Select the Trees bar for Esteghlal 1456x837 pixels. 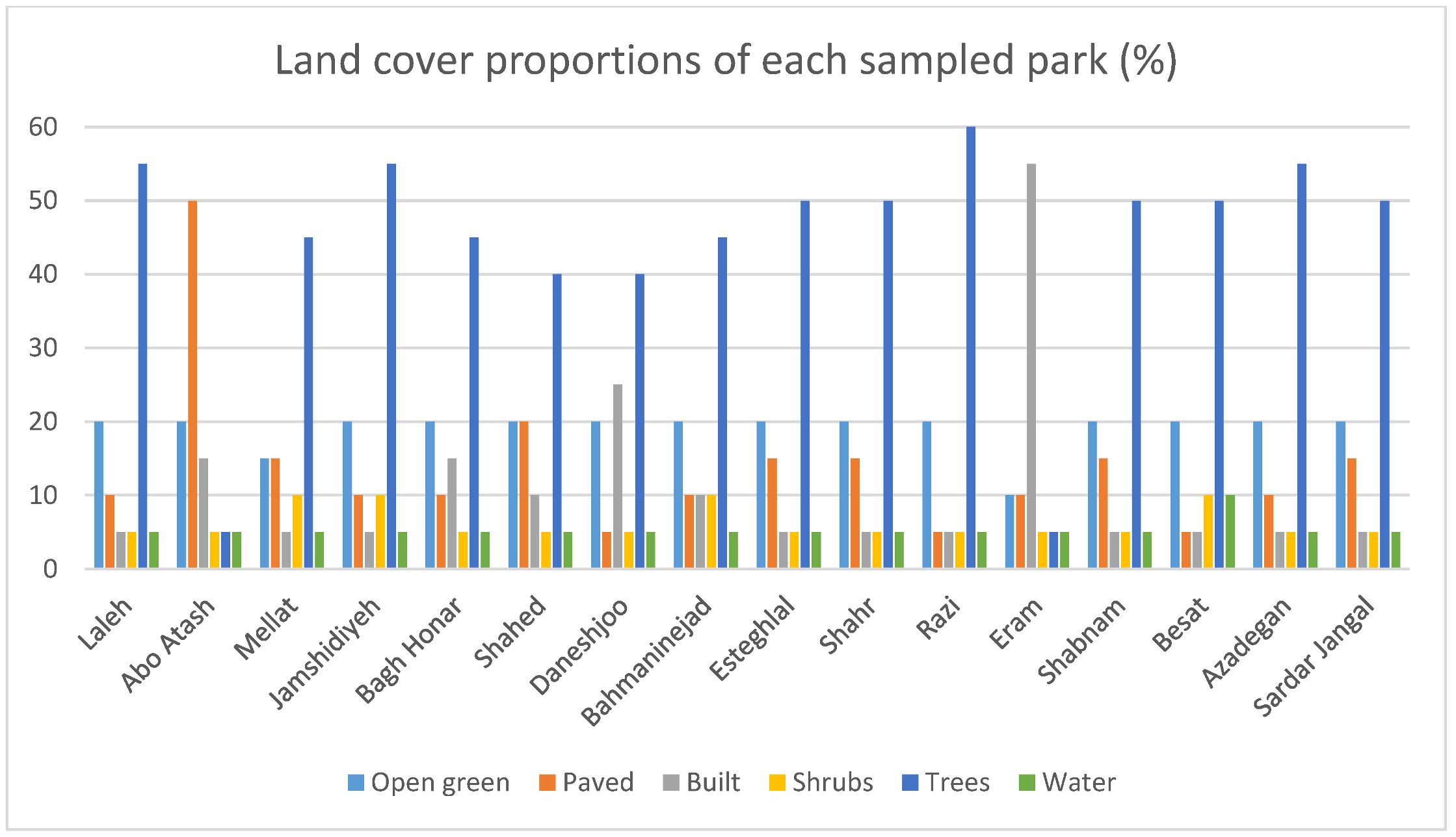(x=805, y=384)
